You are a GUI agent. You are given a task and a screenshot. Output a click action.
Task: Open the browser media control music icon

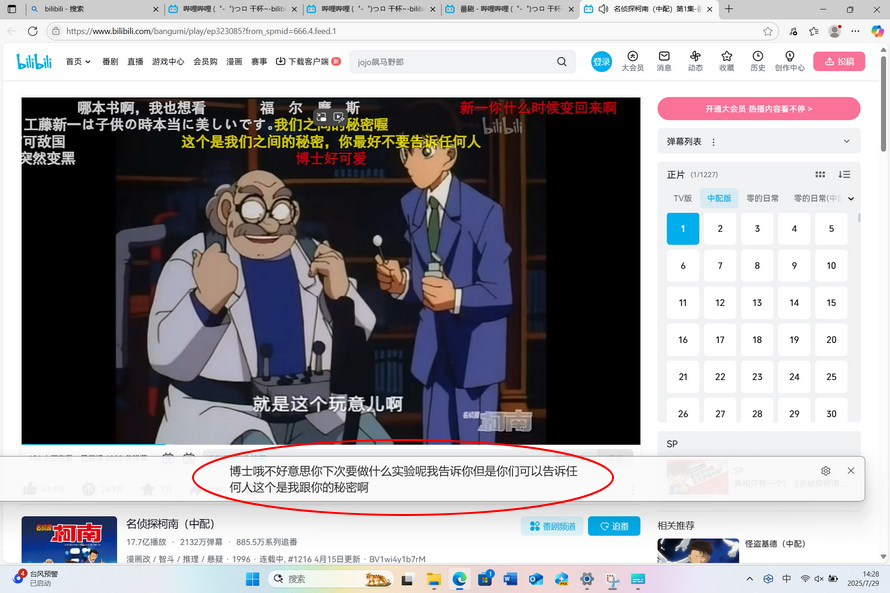(x=793, y=31)
